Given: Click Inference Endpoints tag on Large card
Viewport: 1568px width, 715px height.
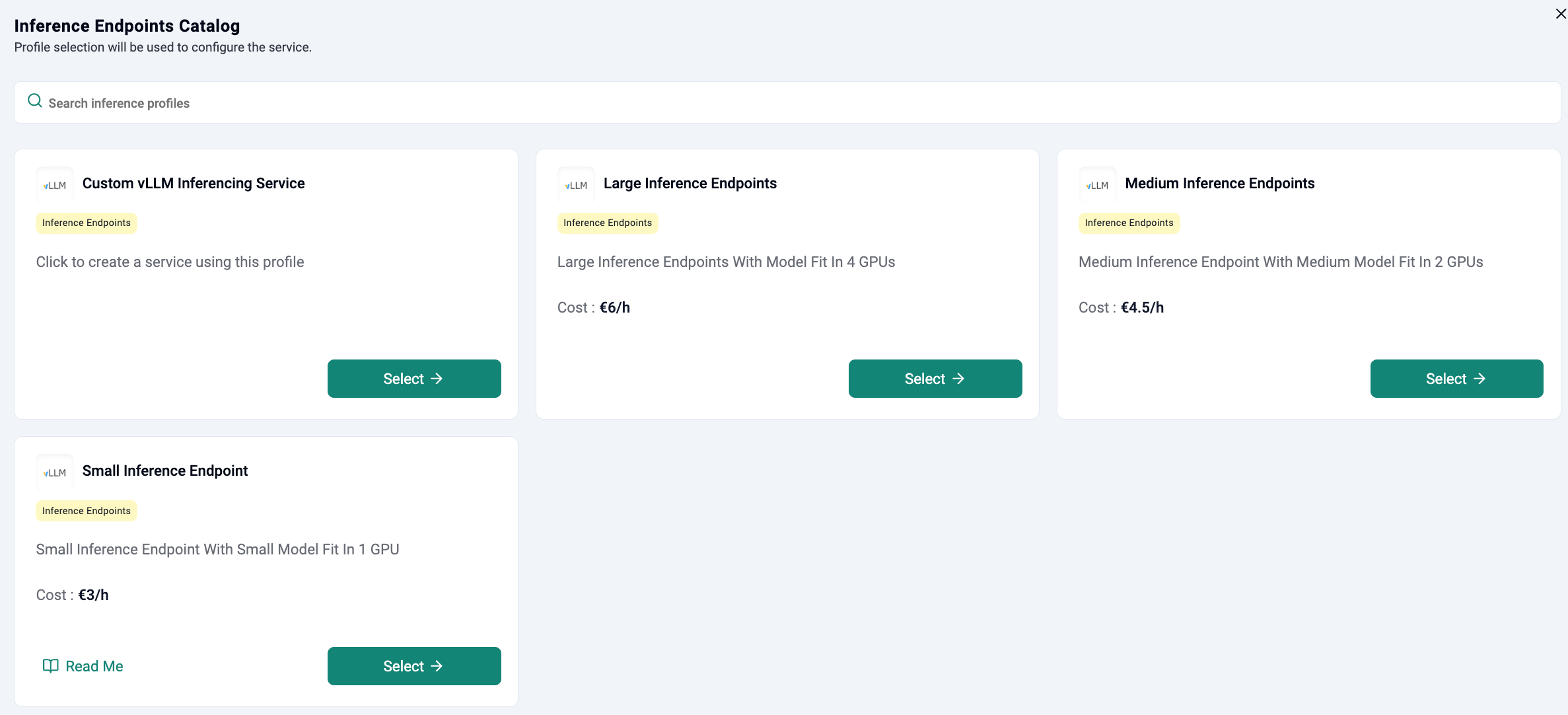Looking at the screenshot, I should click(608, 223).
